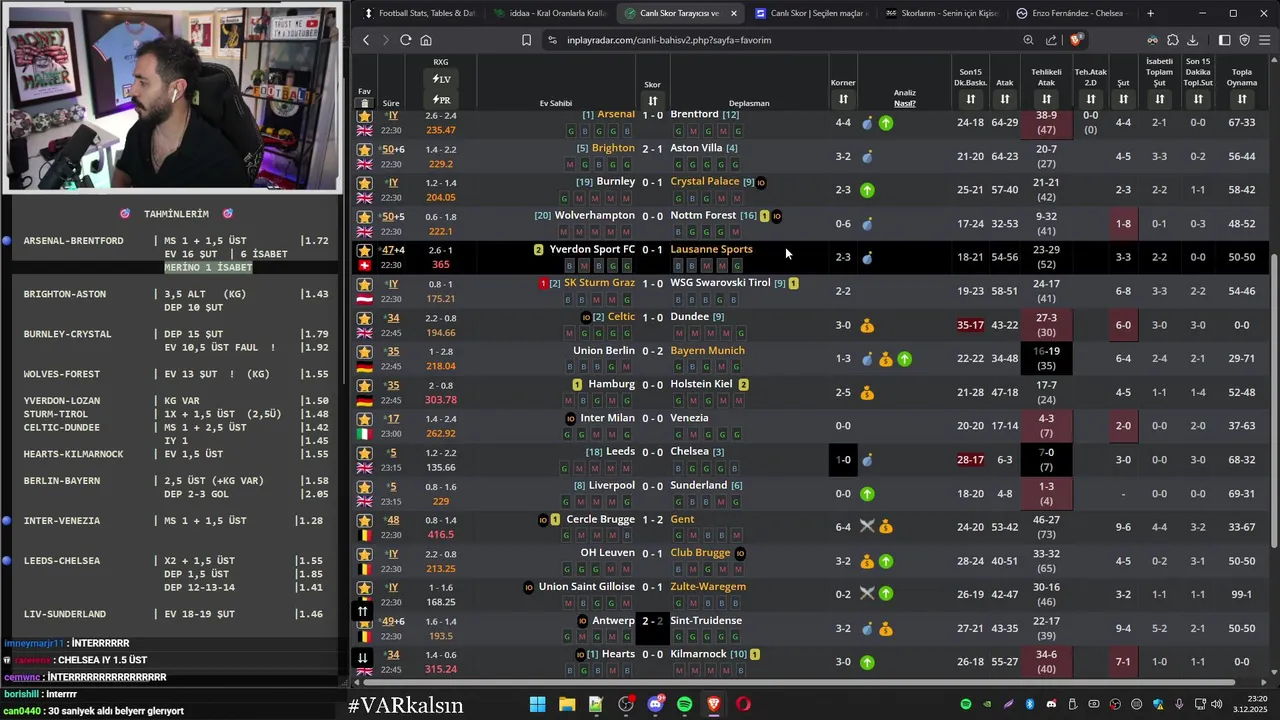The image size is (1280, 720).
Task: Open Opera browser from taskbar
Action: (743, 704)
